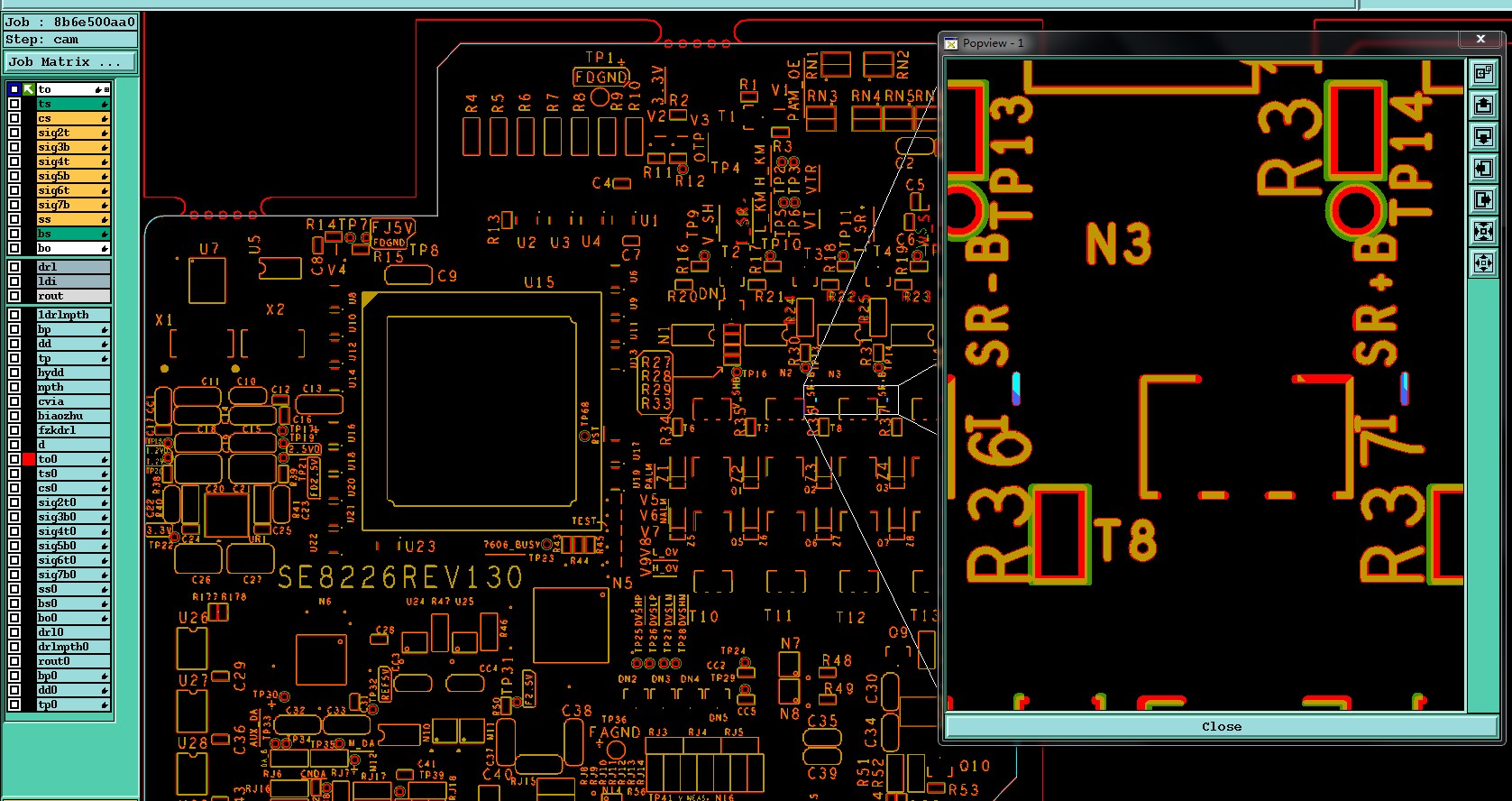Select the bs layer row
The image size is (1512, 801).
coord(73,234)
